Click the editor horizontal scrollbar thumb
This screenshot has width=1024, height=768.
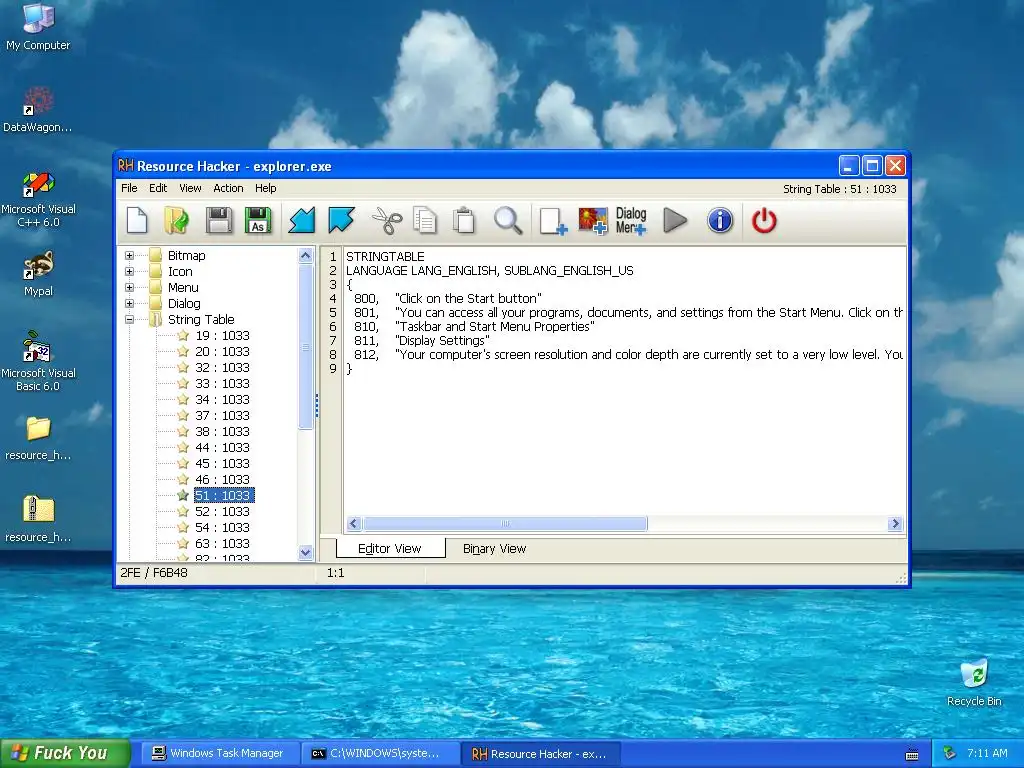click(505, 523)
